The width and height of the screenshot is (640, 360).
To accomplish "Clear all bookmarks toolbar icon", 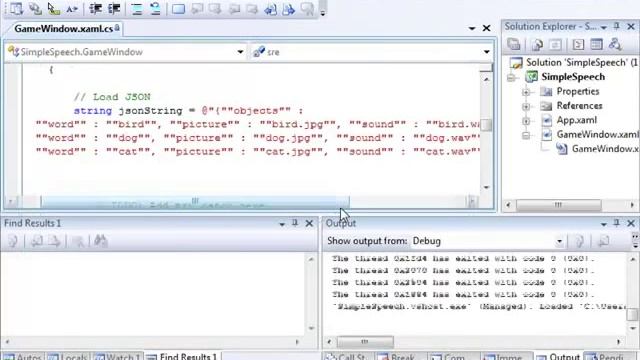I will pos(307,9).
